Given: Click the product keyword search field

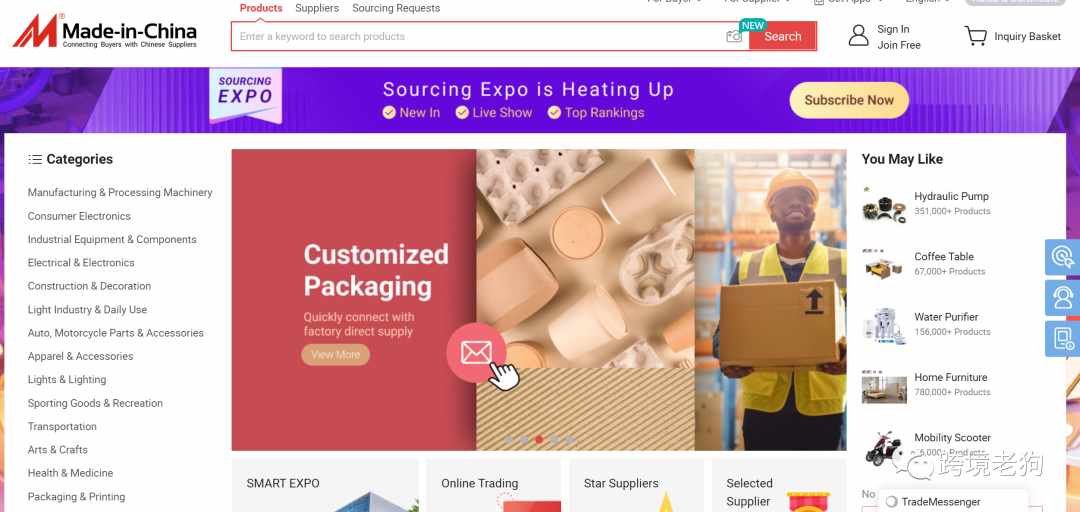Looking at the screenshot, I should tap(475, 37).
